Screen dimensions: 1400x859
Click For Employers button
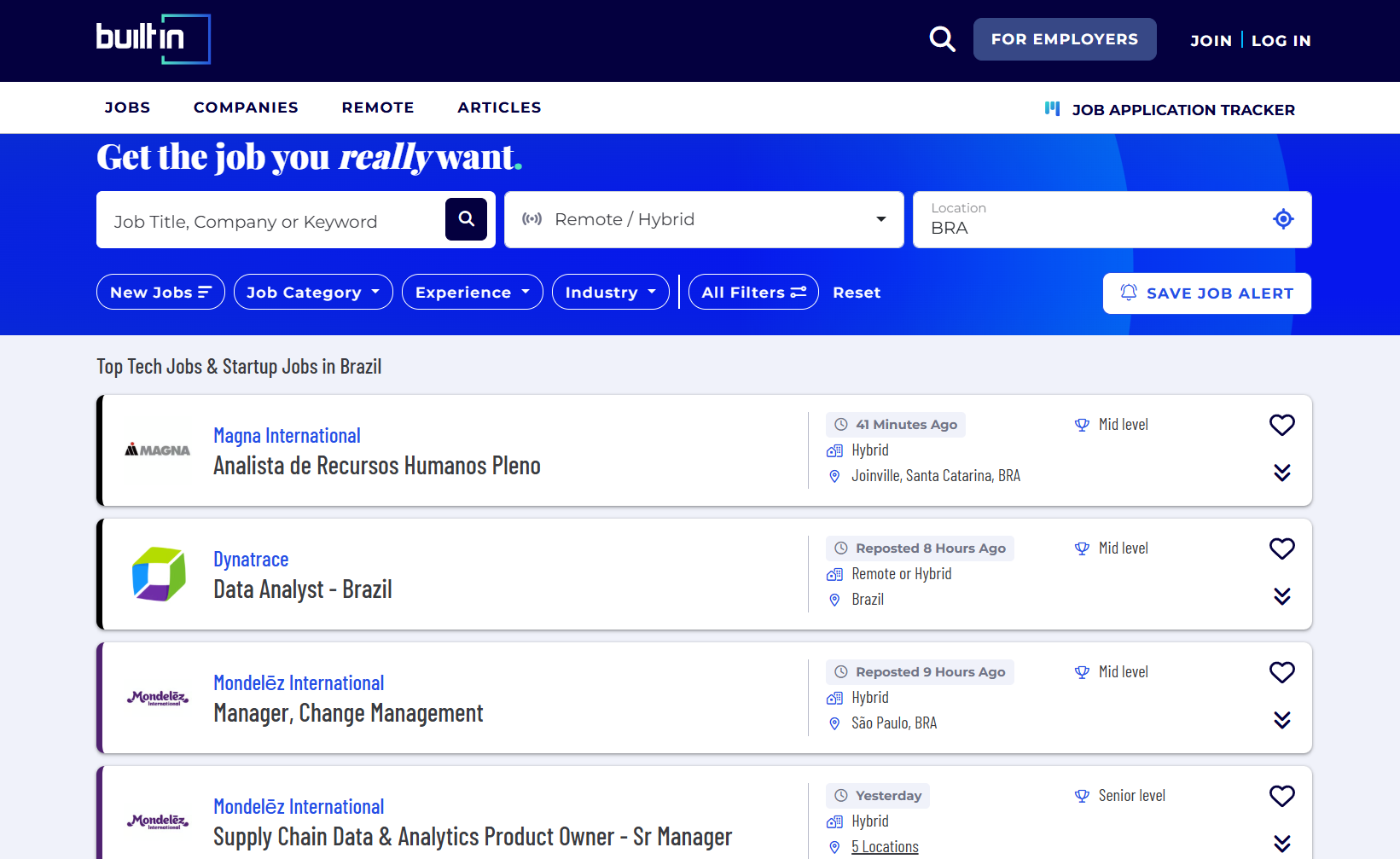pos(1065,39)
